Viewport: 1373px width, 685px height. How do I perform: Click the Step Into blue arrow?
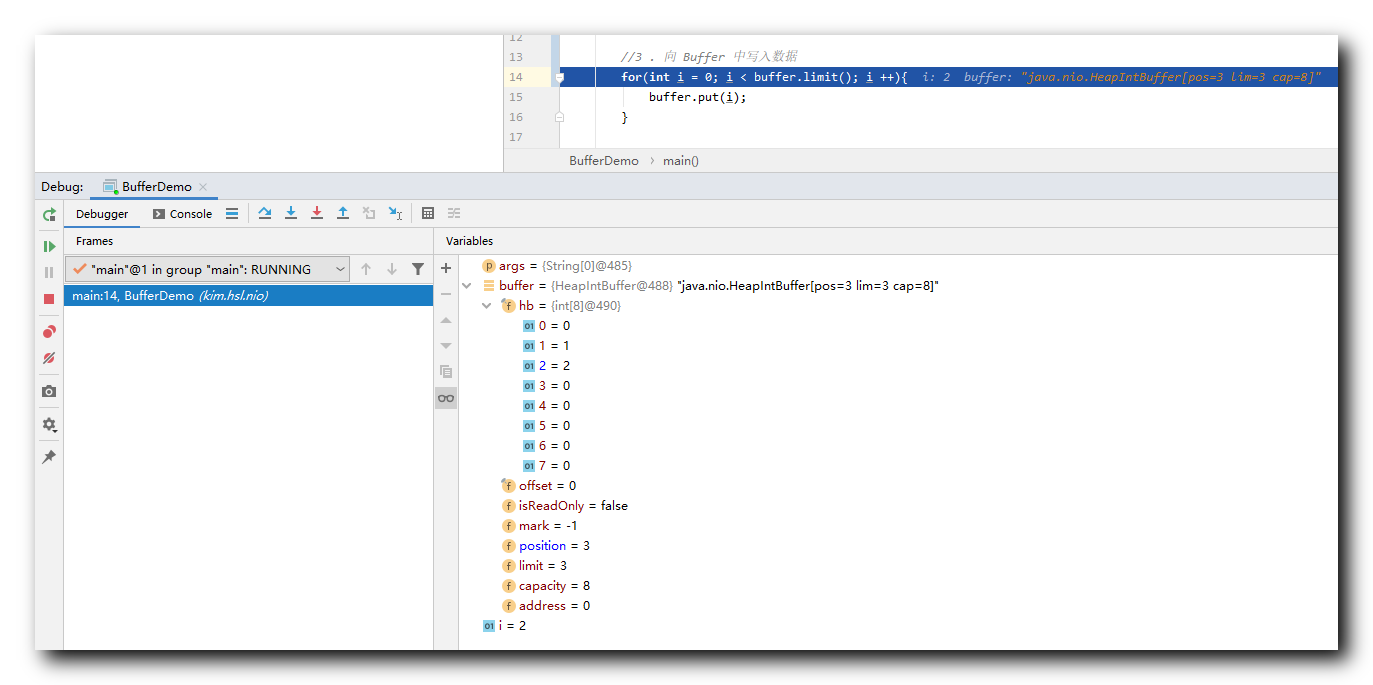pyautogui.click(x=291, y=213)
